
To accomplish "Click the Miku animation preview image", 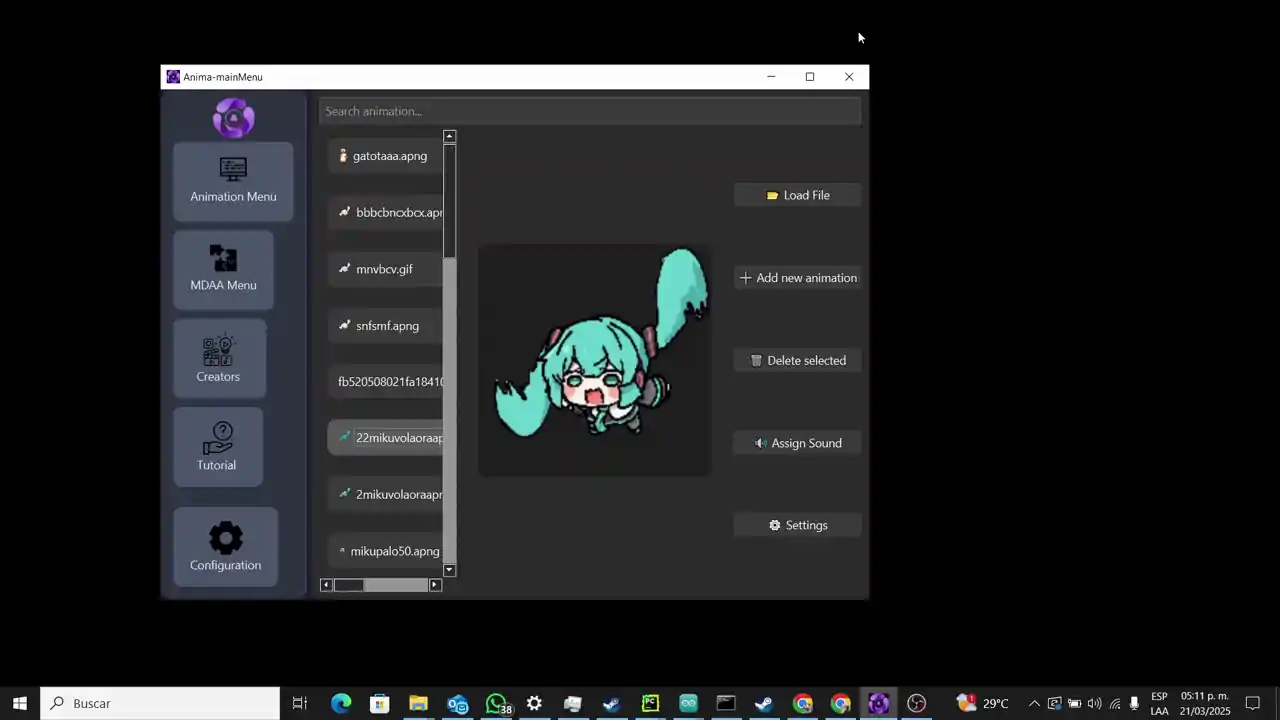I will pos(595,360).
